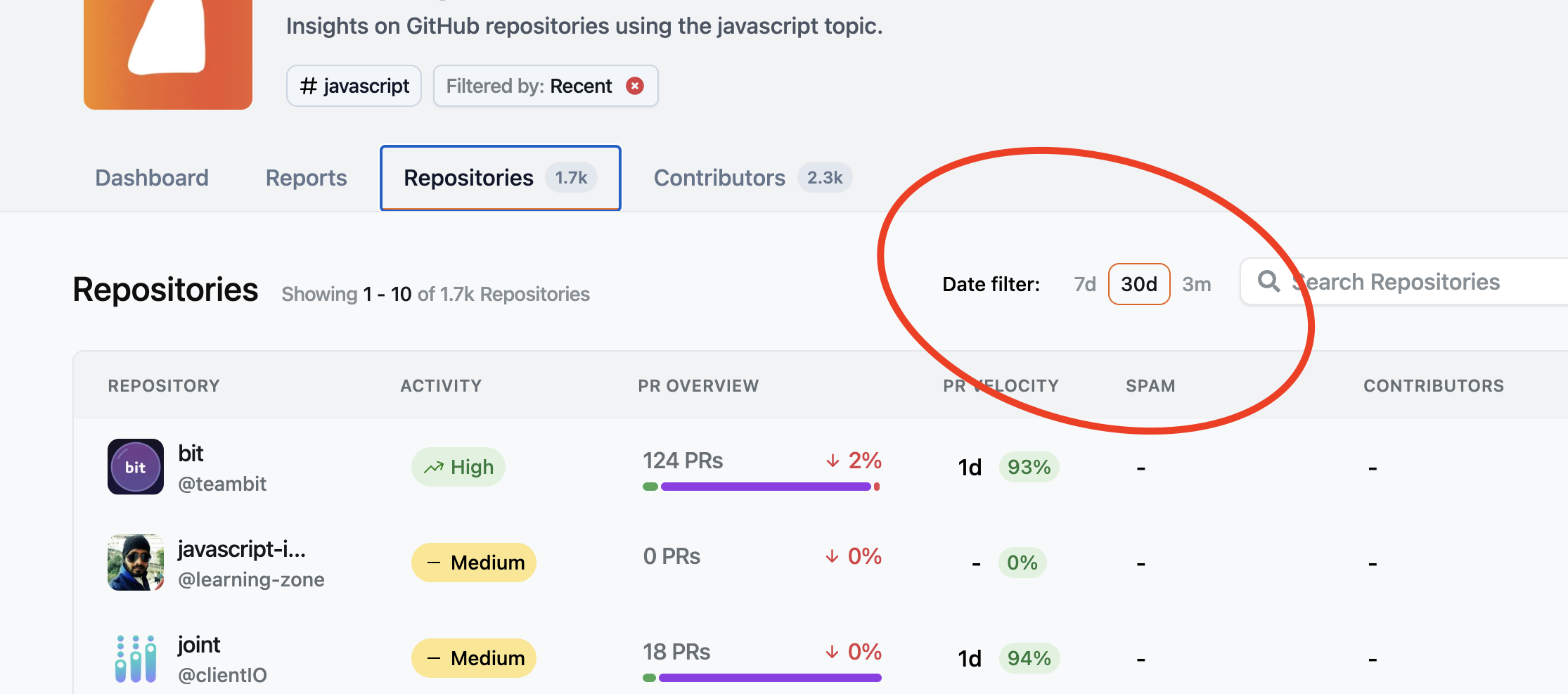Open the REPOSITORY column header sort

coord(163,385)
